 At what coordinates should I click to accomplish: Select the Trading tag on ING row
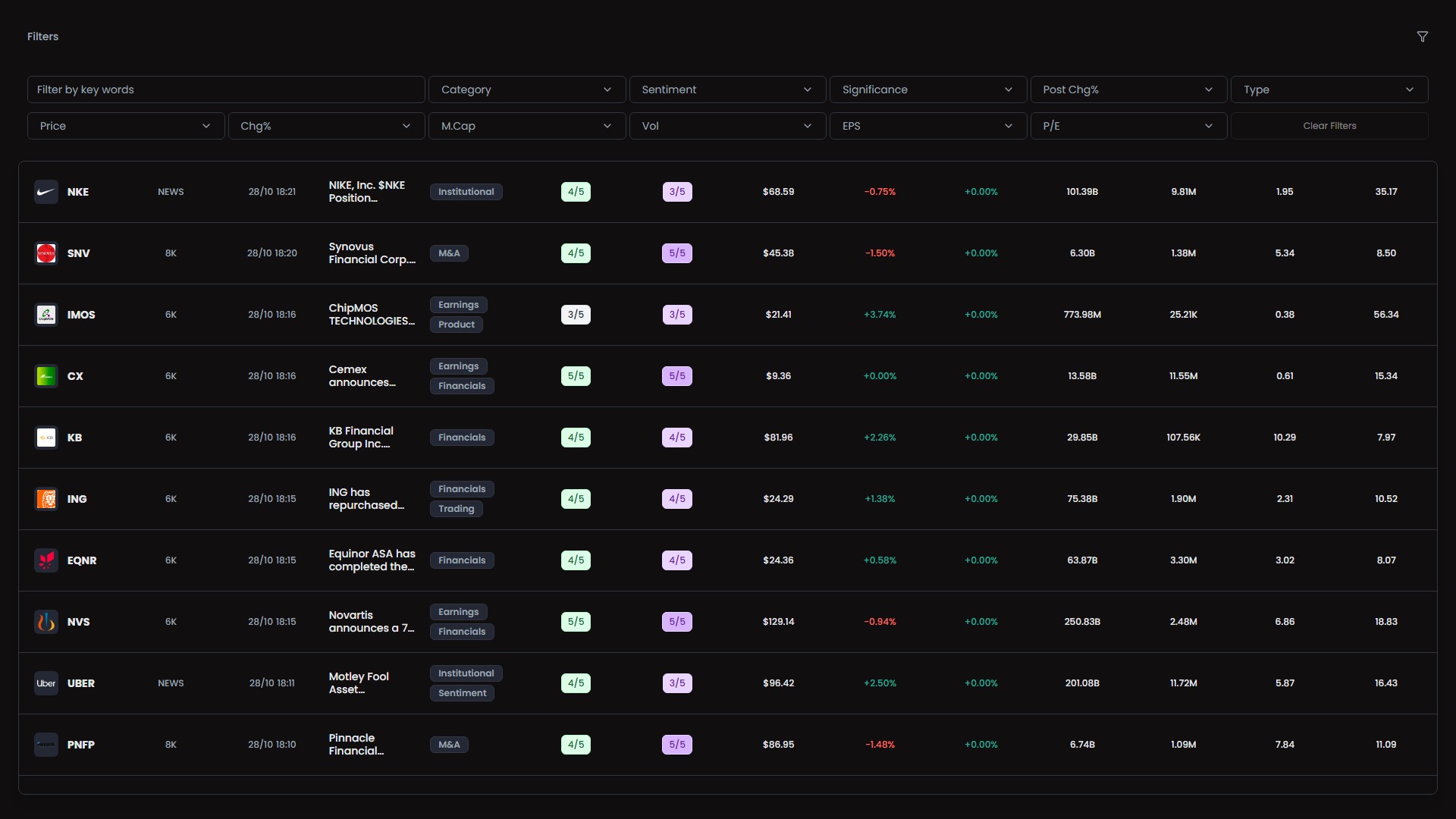point(456,509)
